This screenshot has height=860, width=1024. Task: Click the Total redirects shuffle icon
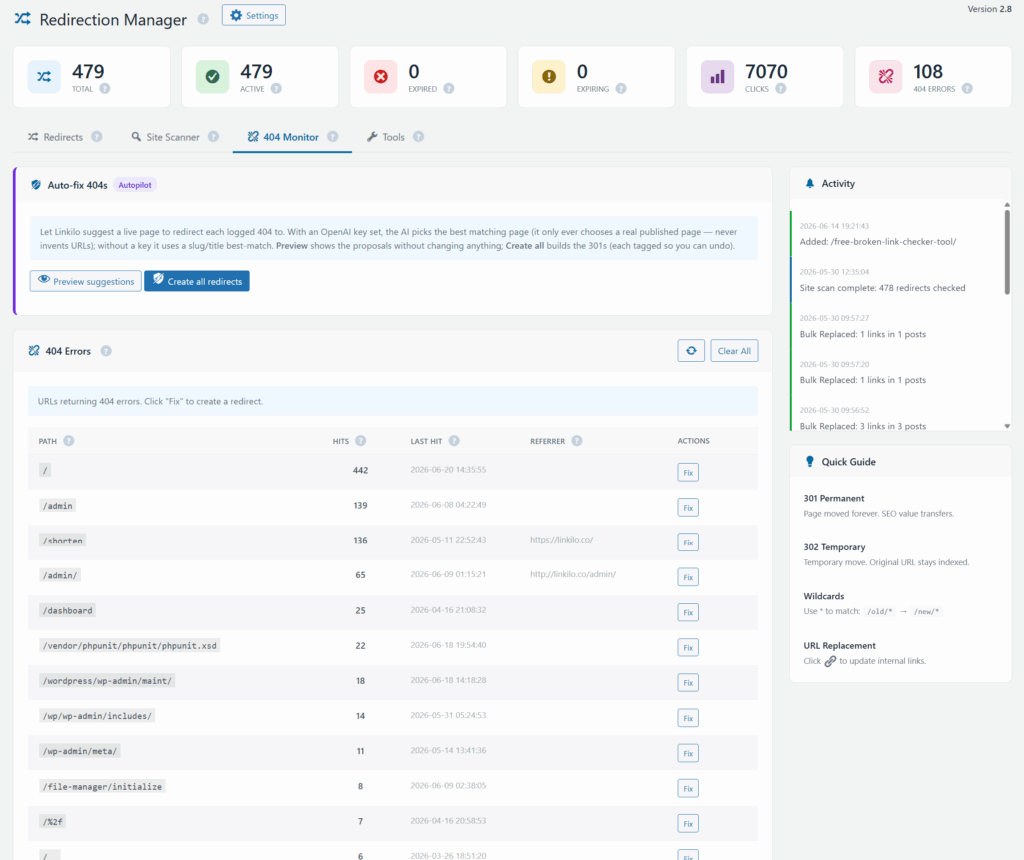tap(44, 76)
